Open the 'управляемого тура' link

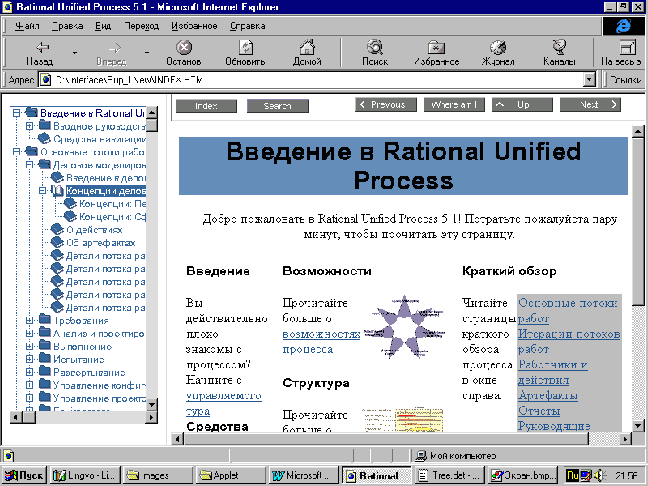(224, 403)
